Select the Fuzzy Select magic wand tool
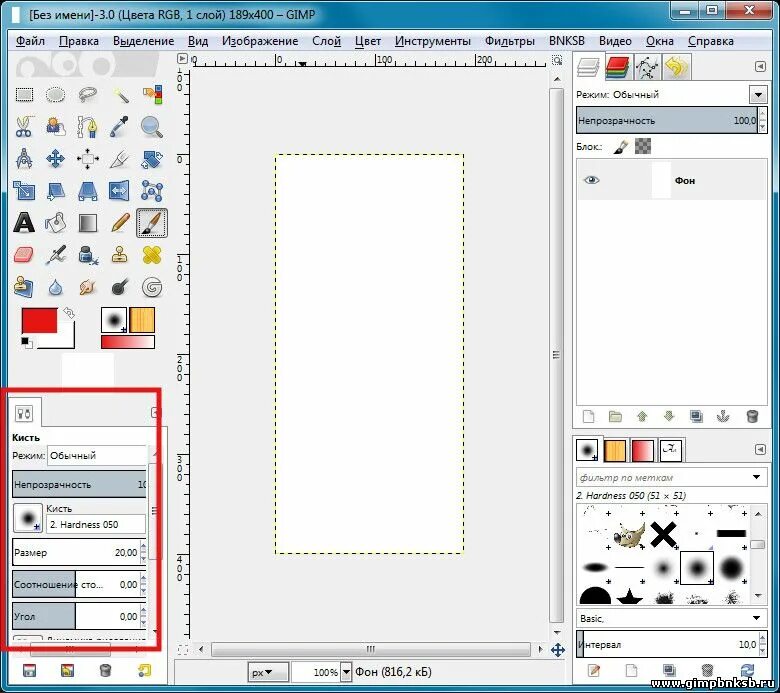This screenshot has width=780, height=693. tap(120, 95)
